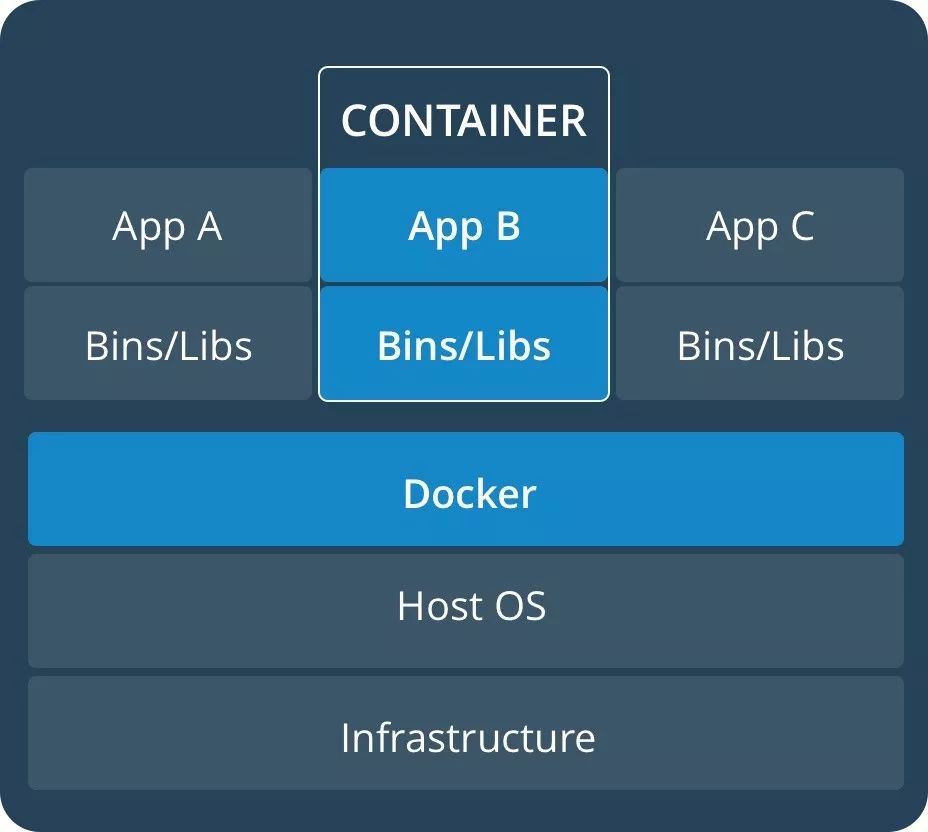Click the Host OS text
The image size is (928, 832).
point(471,606)
